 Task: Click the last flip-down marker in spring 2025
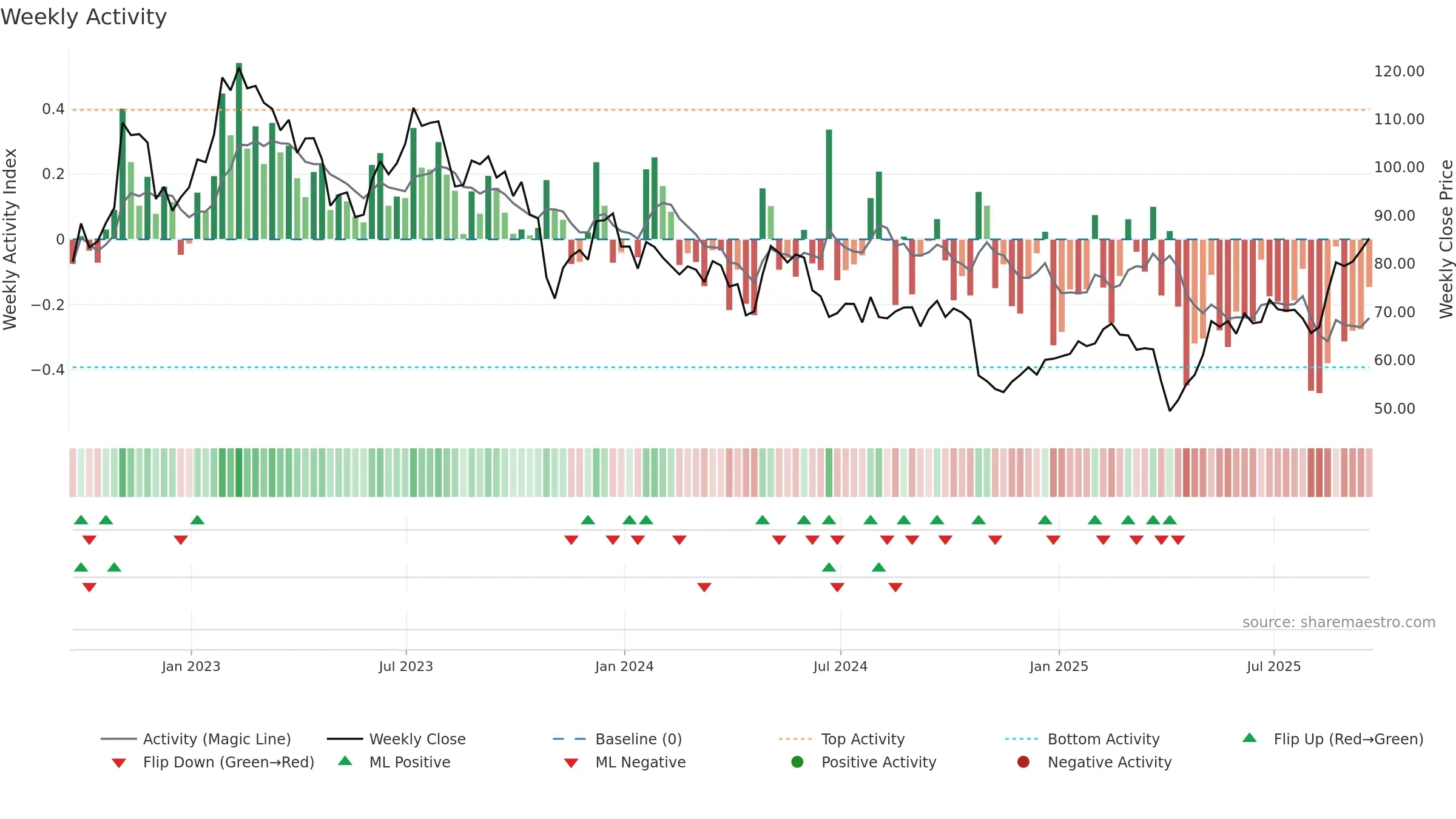[1178, 540]
